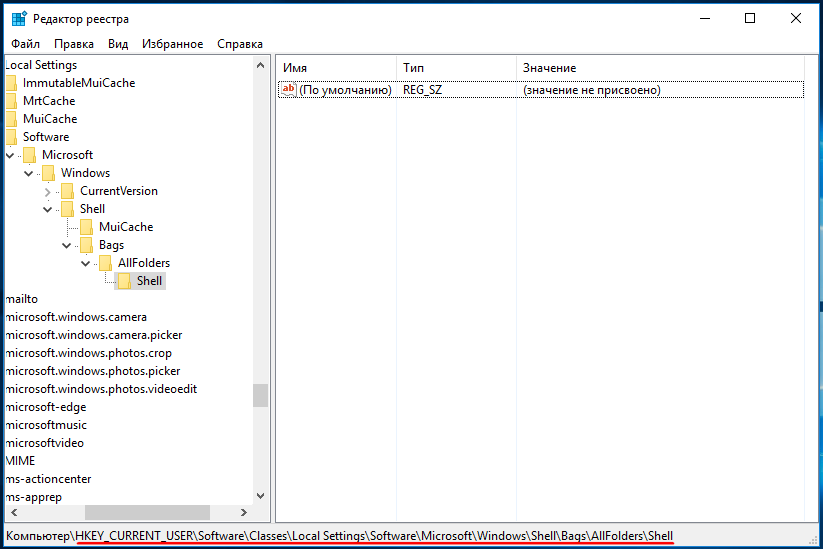823x549 pixels.
Task: Select the Local Settings key
Action: 41,65
